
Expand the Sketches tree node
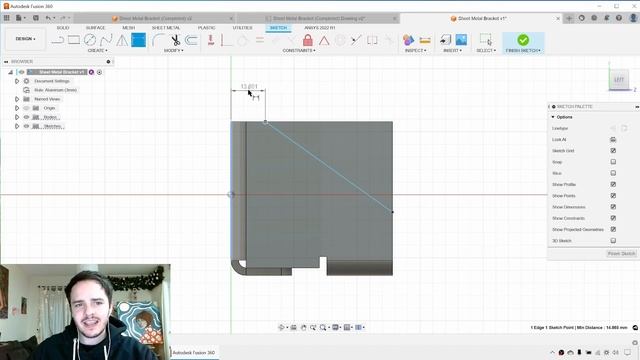[17, 126]
